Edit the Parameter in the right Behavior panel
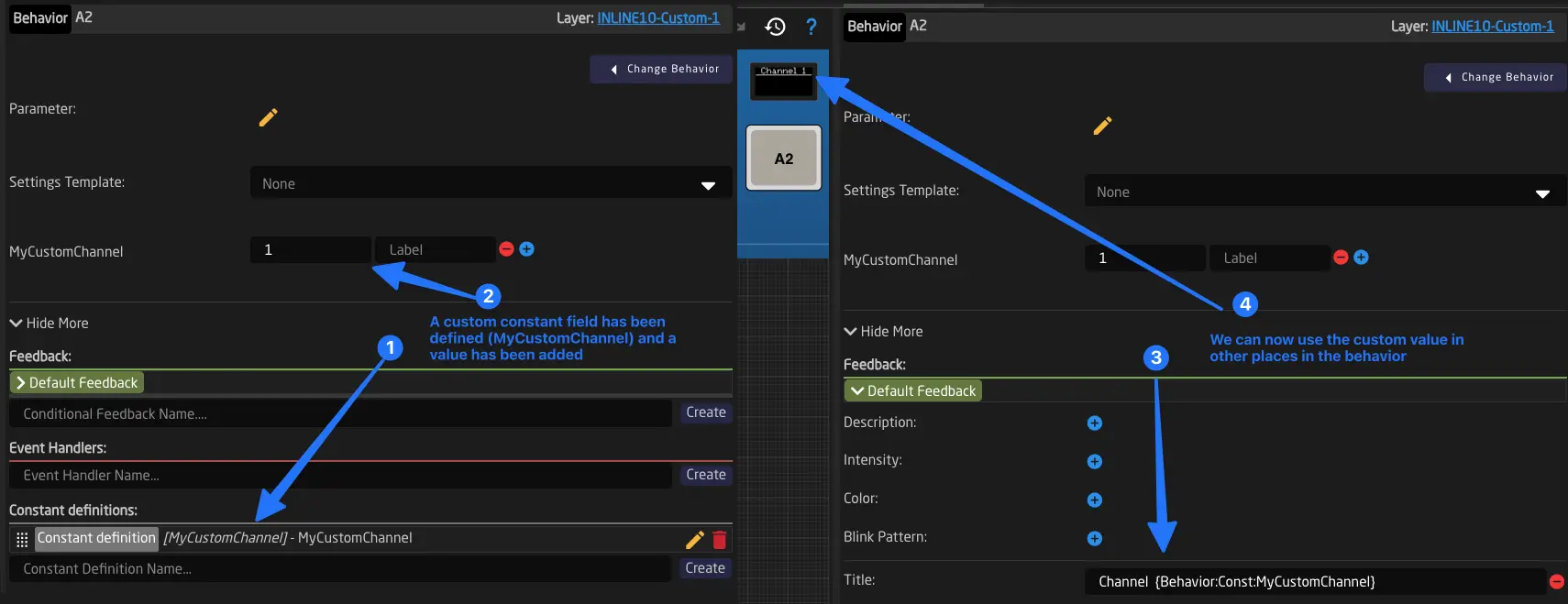 pos(1102,126)
